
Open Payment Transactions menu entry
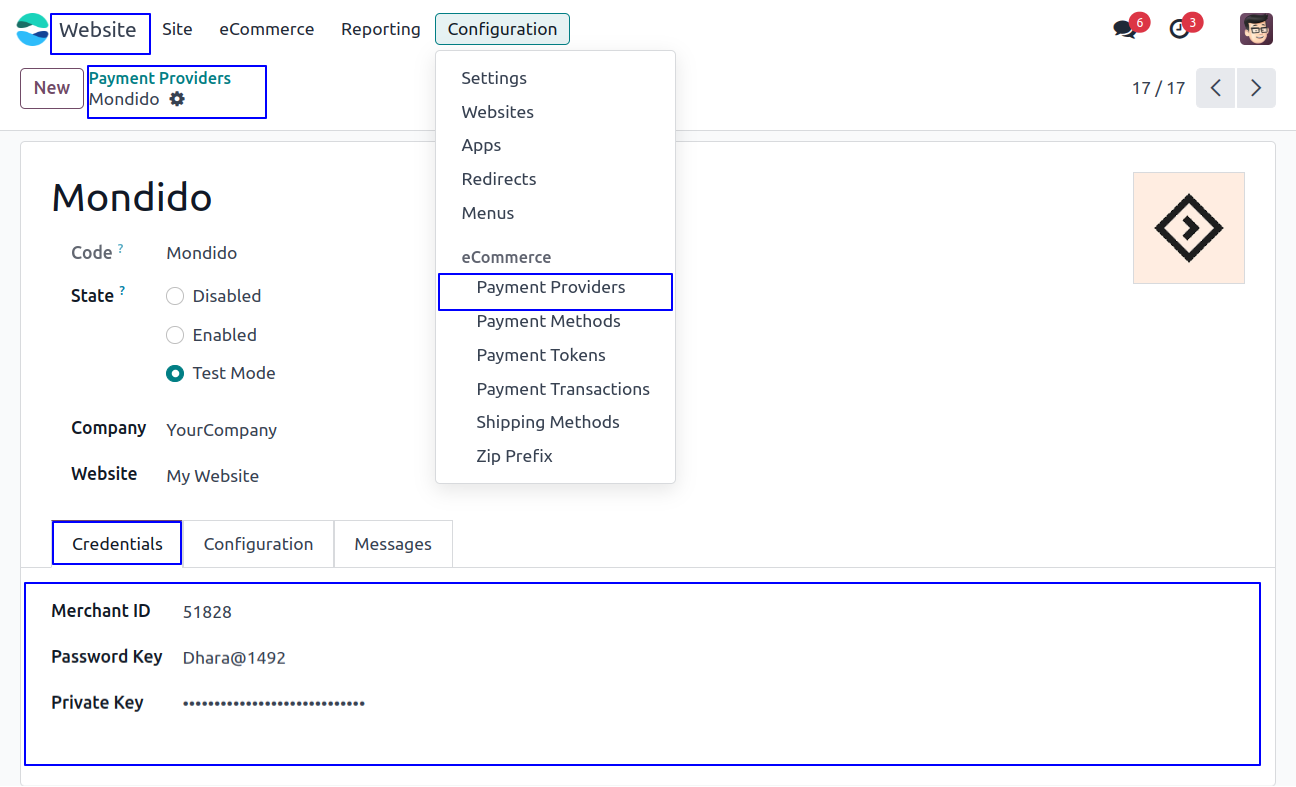[x=563, y=389]
